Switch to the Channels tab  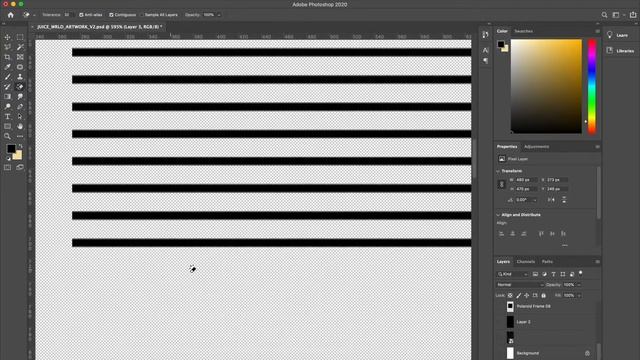click(526, 262)
